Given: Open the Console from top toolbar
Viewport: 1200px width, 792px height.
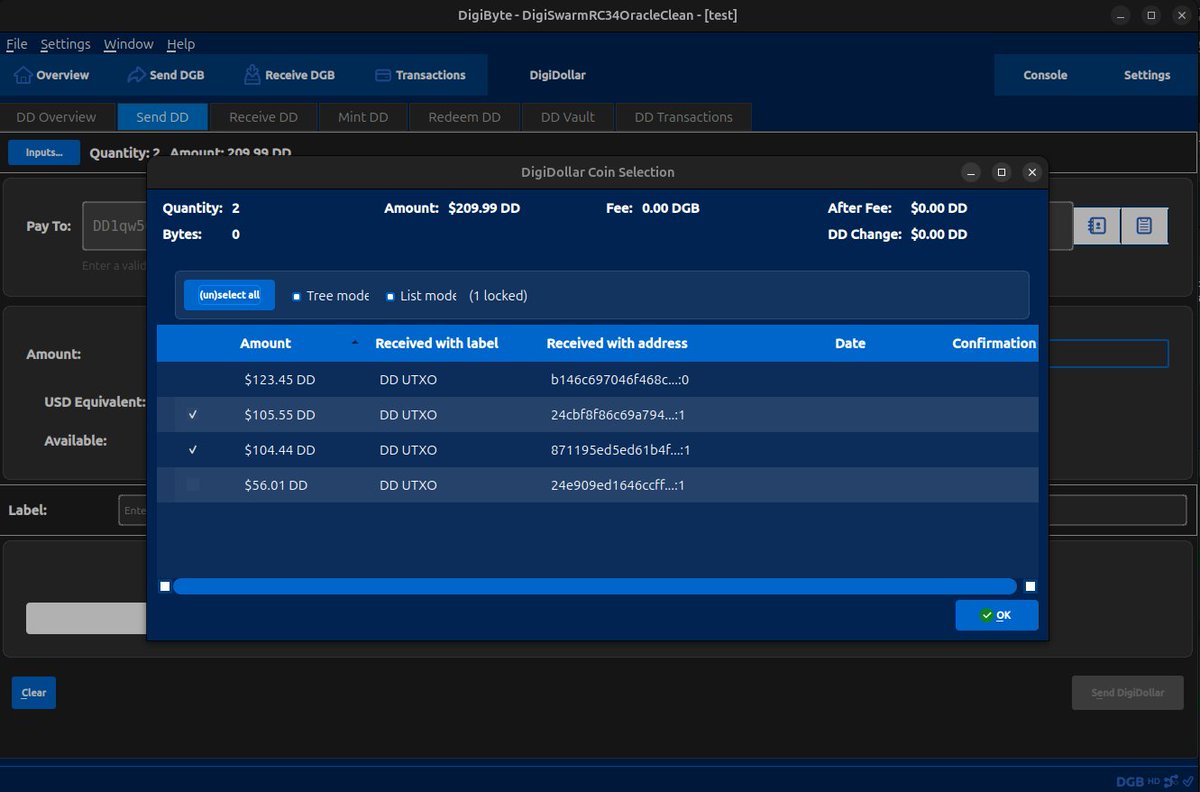Looking at the screenshot, I should pyautogui.click(x=1045, y=75).
